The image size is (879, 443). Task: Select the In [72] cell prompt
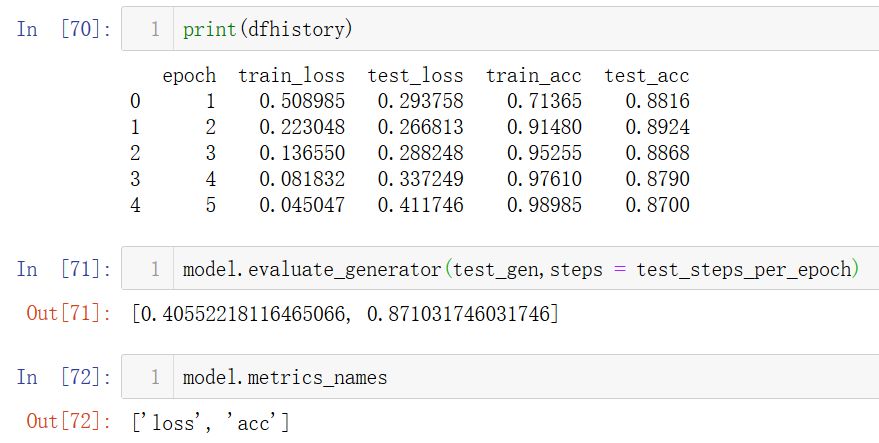64,377
